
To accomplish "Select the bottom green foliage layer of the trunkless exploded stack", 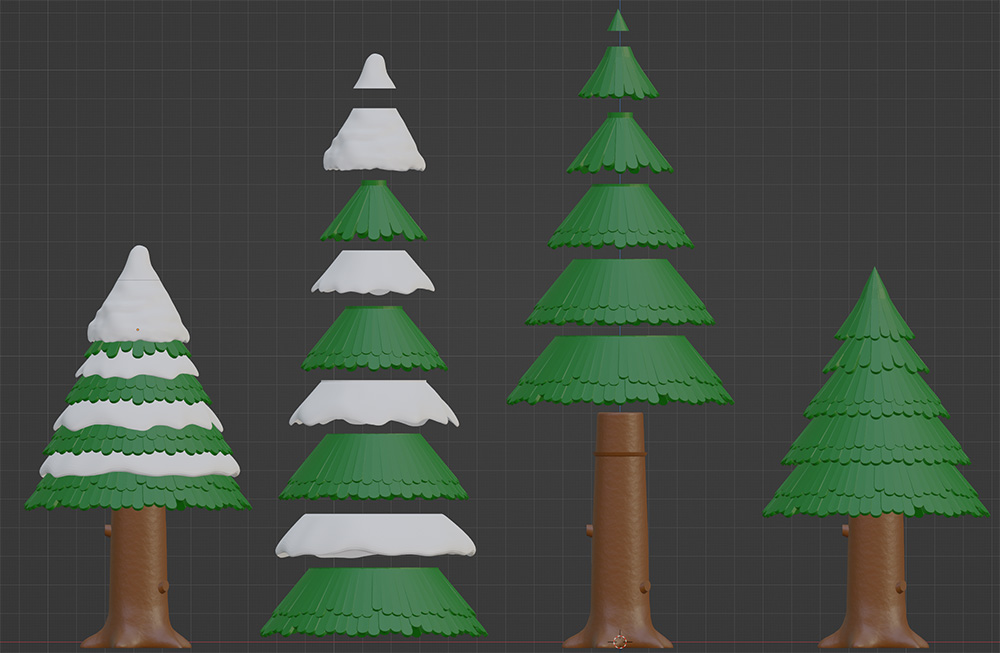I will [374, 603].
